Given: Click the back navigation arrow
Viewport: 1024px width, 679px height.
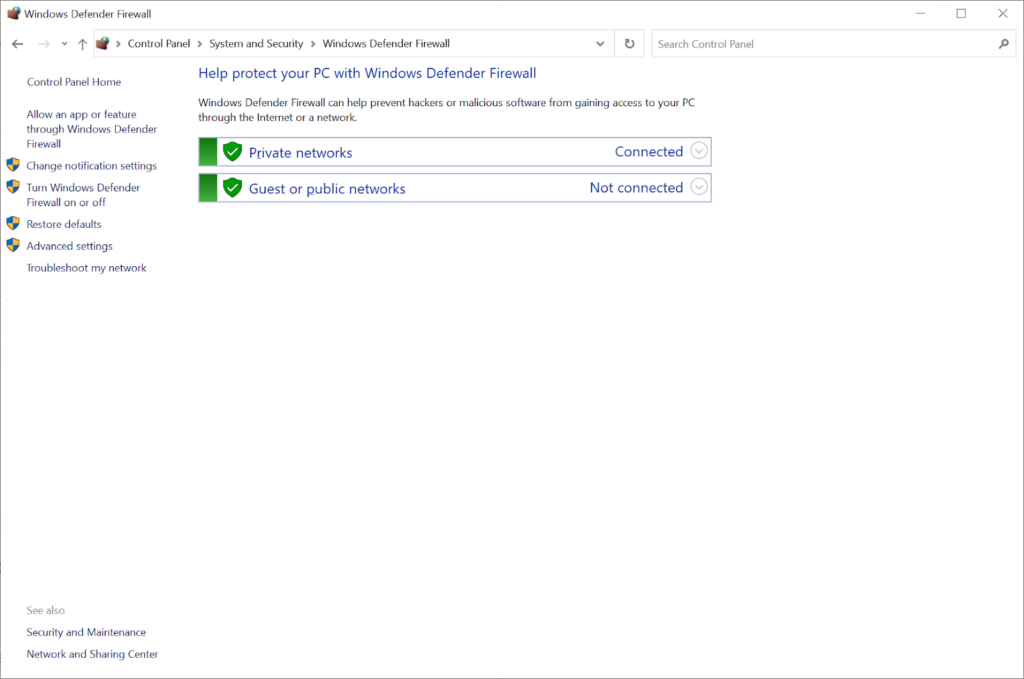Looking at the screenshot, I should [17, 43].
